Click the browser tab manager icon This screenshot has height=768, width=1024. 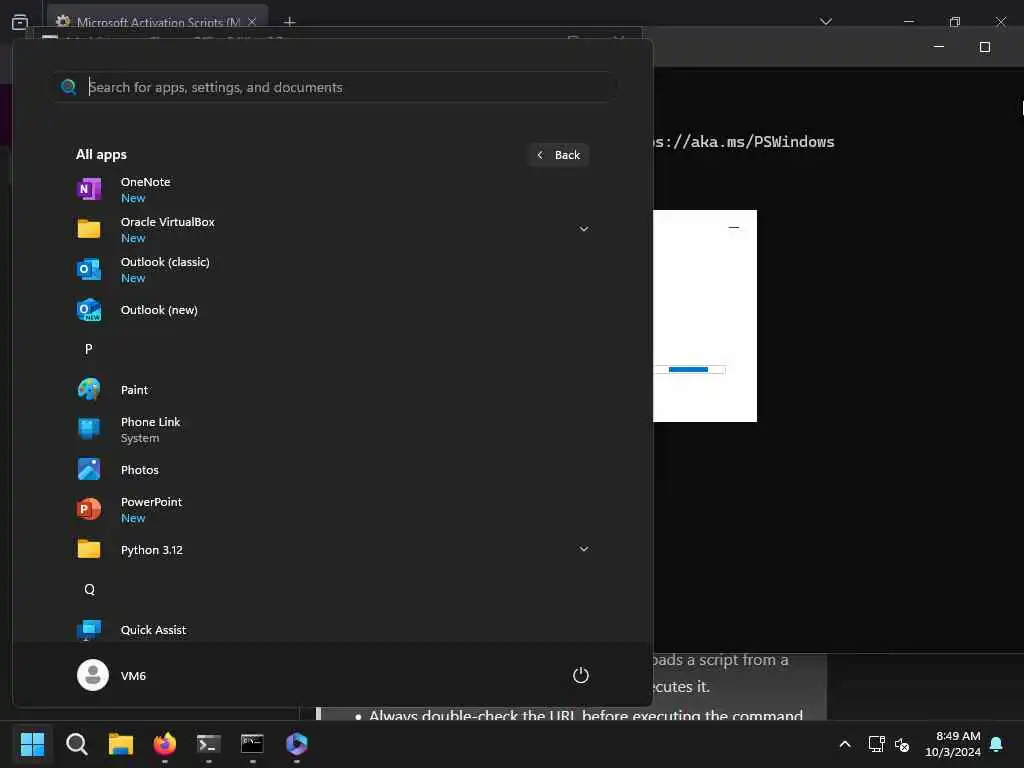(20, 22)
